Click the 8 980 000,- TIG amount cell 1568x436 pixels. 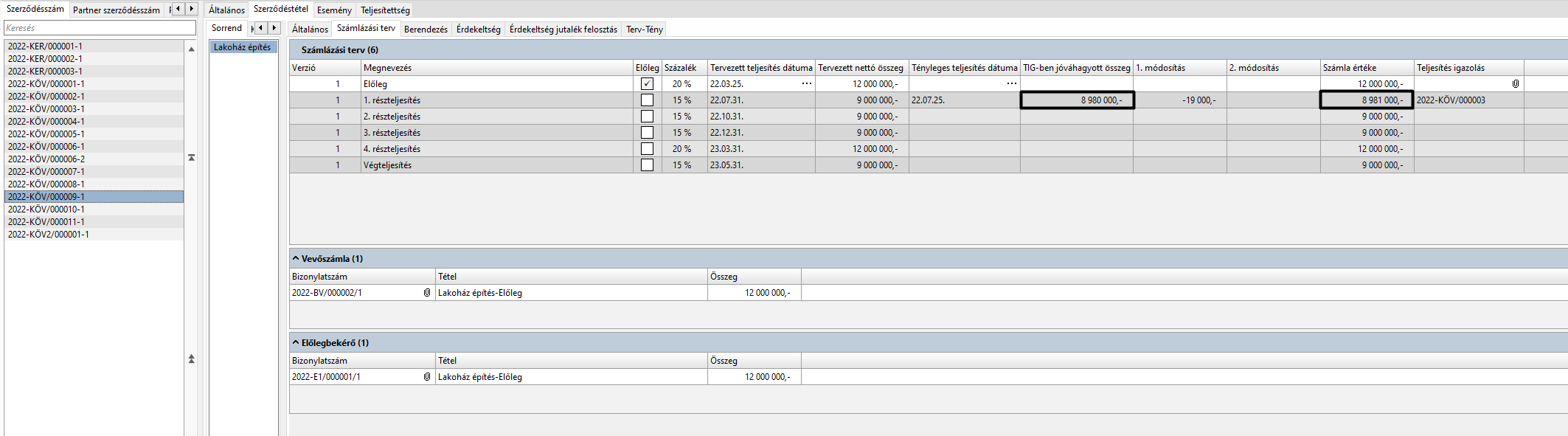click(1077, 100)
